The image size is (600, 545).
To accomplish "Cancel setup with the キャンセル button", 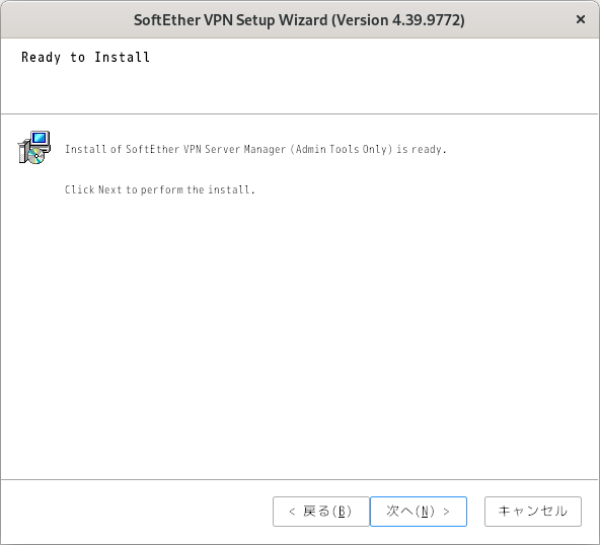I will click(x=533, y=511).
